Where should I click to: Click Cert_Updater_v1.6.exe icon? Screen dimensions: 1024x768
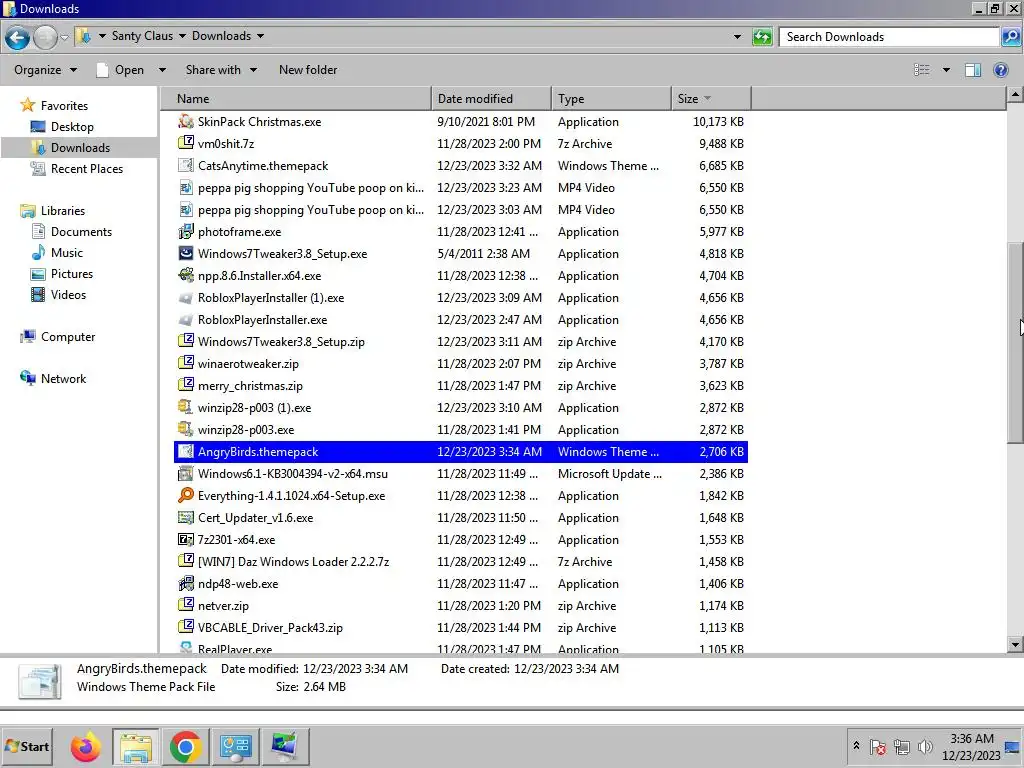[x=186, y=518]
